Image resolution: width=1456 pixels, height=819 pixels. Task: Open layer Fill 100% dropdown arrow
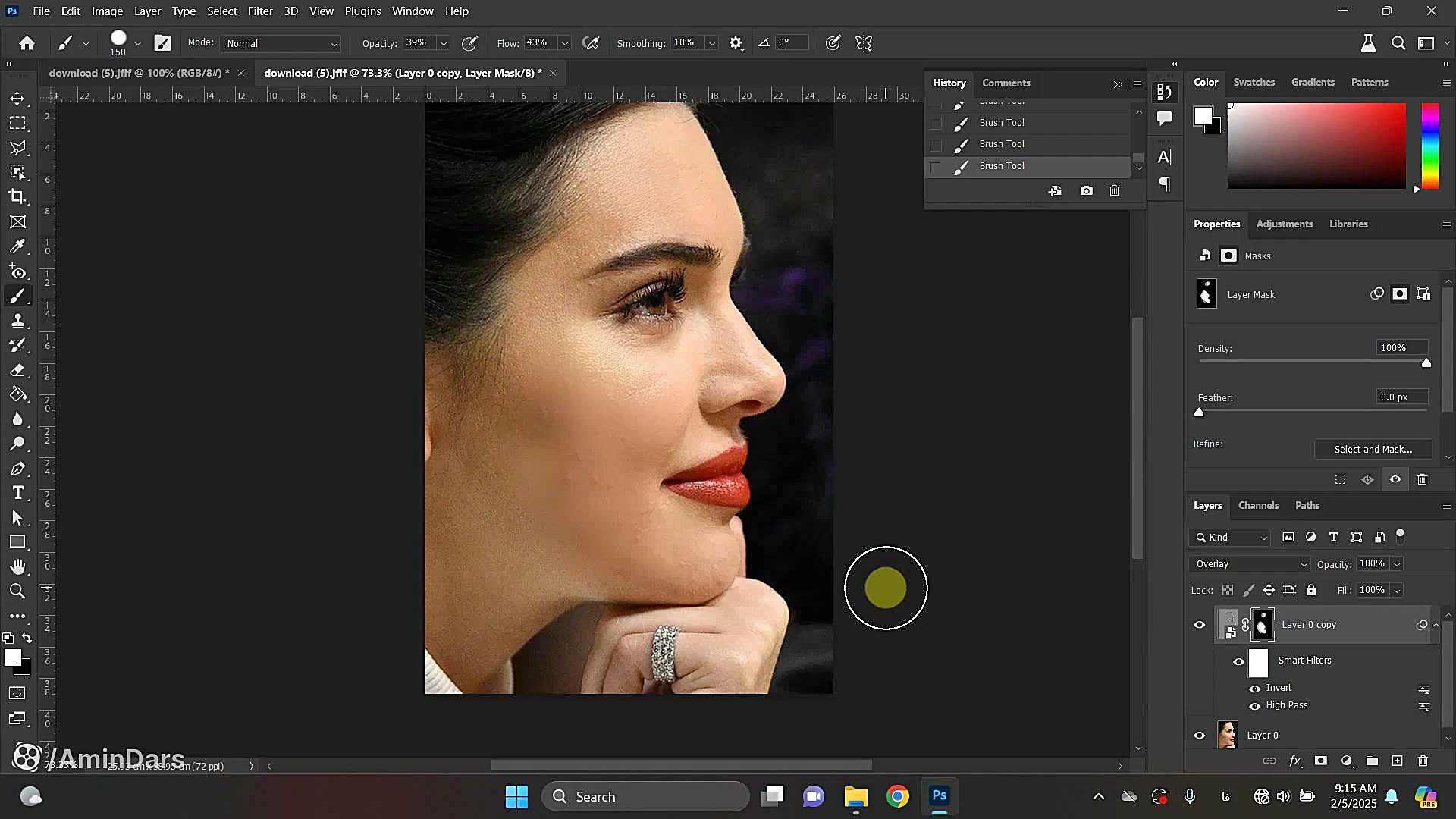[1396, 590]
